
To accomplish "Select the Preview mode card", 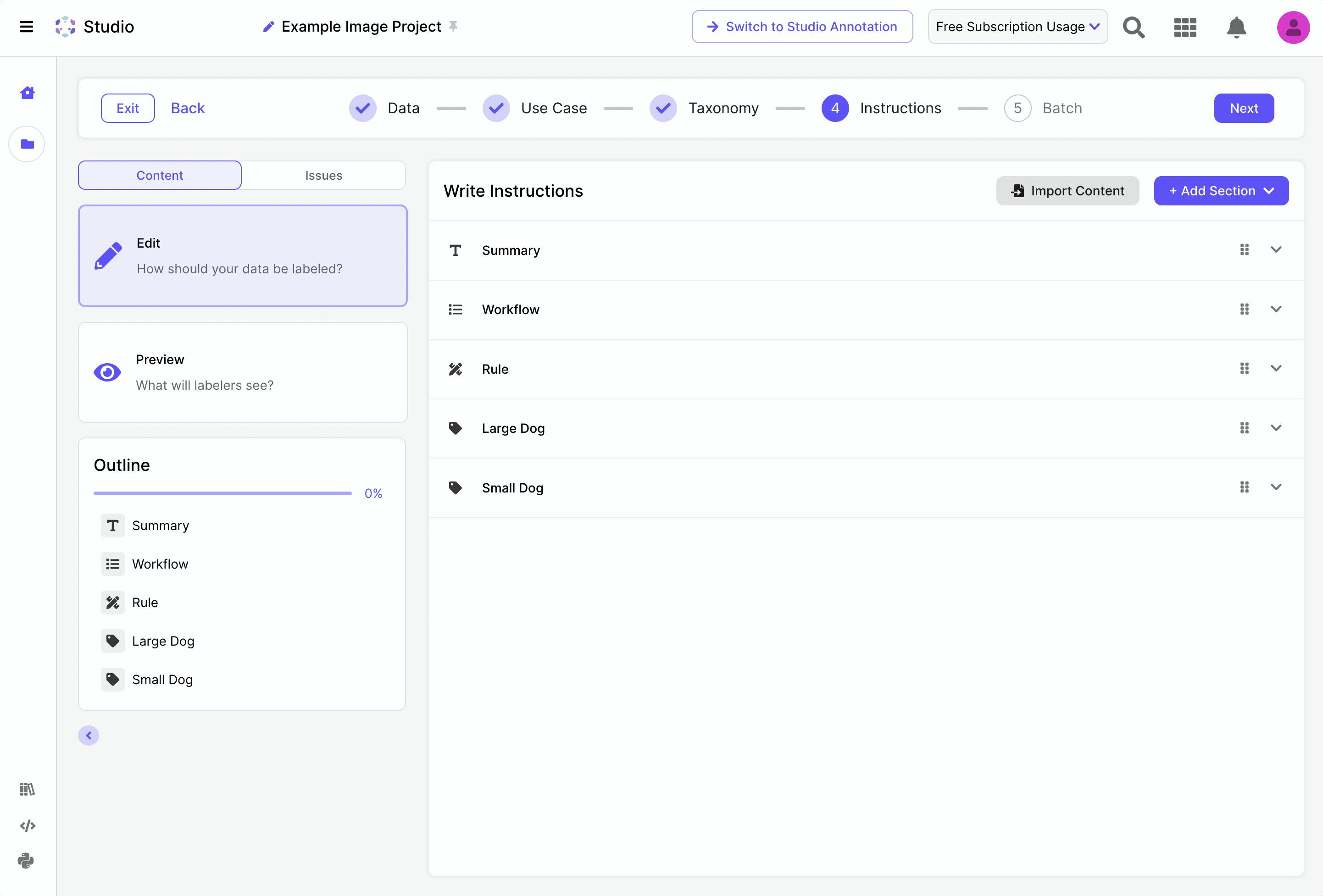I will (243, 372).
